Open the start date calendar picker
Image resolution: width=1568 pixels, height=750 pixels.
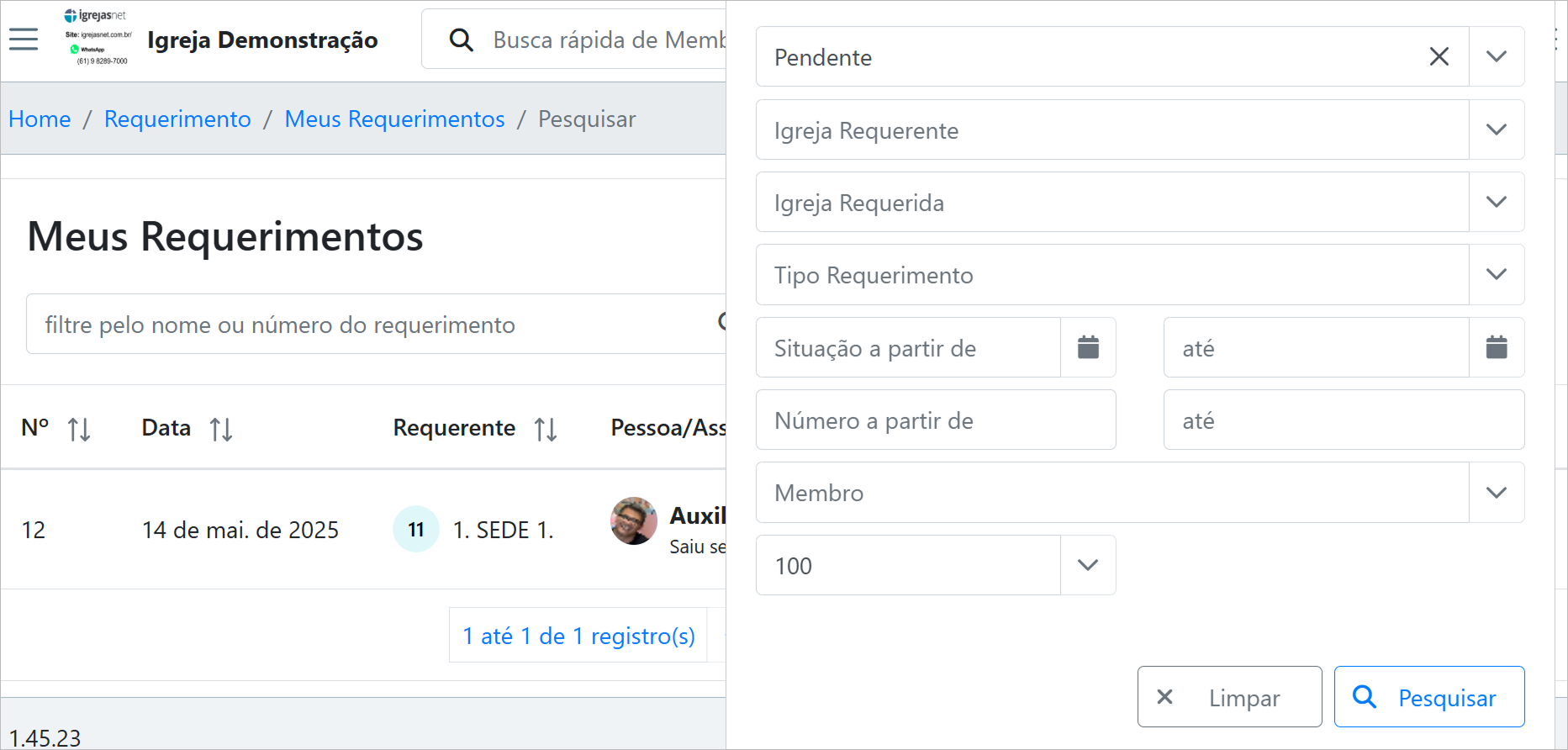coord(1088,347)
